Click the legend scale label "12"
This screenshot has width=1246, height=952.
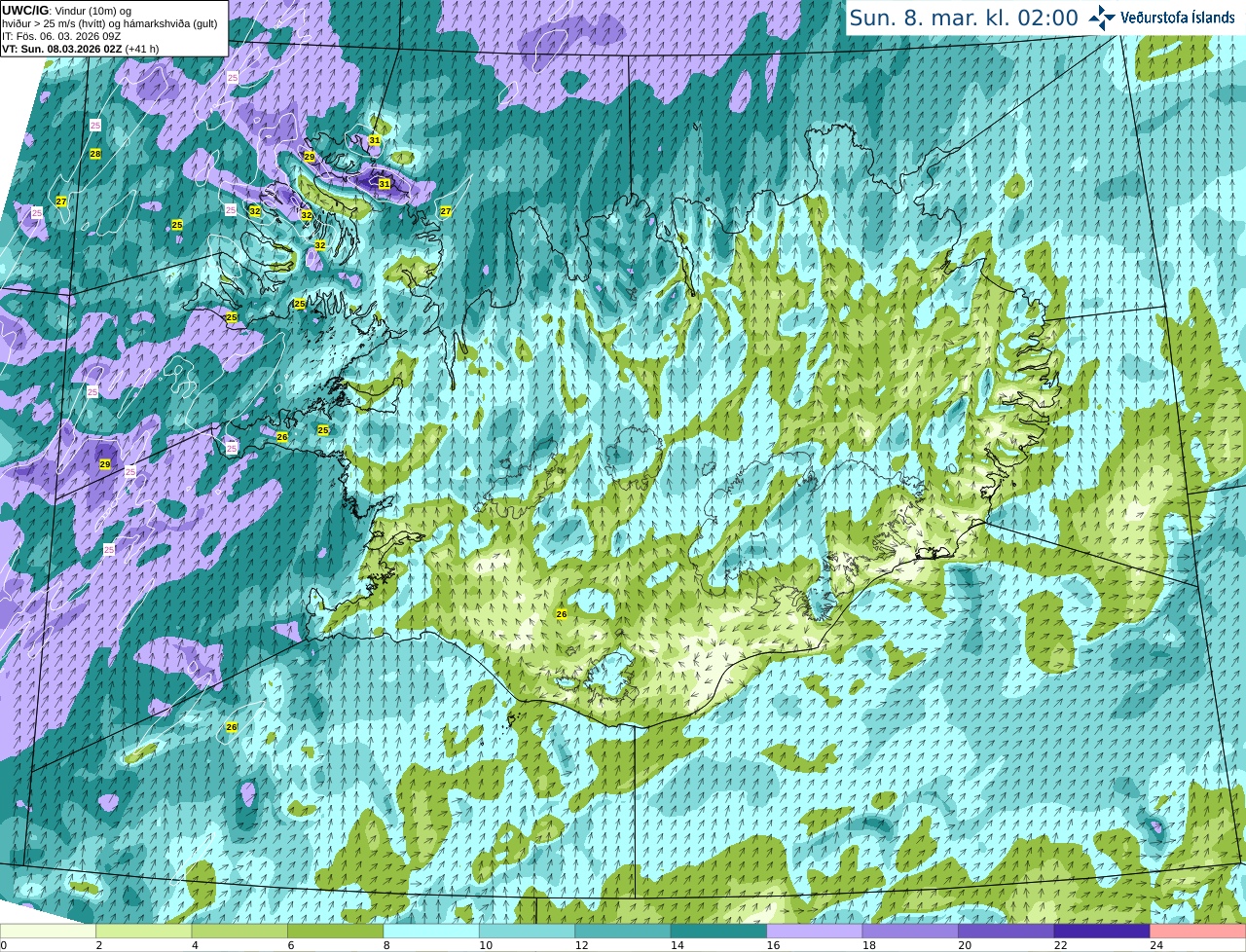pos(581,945)
